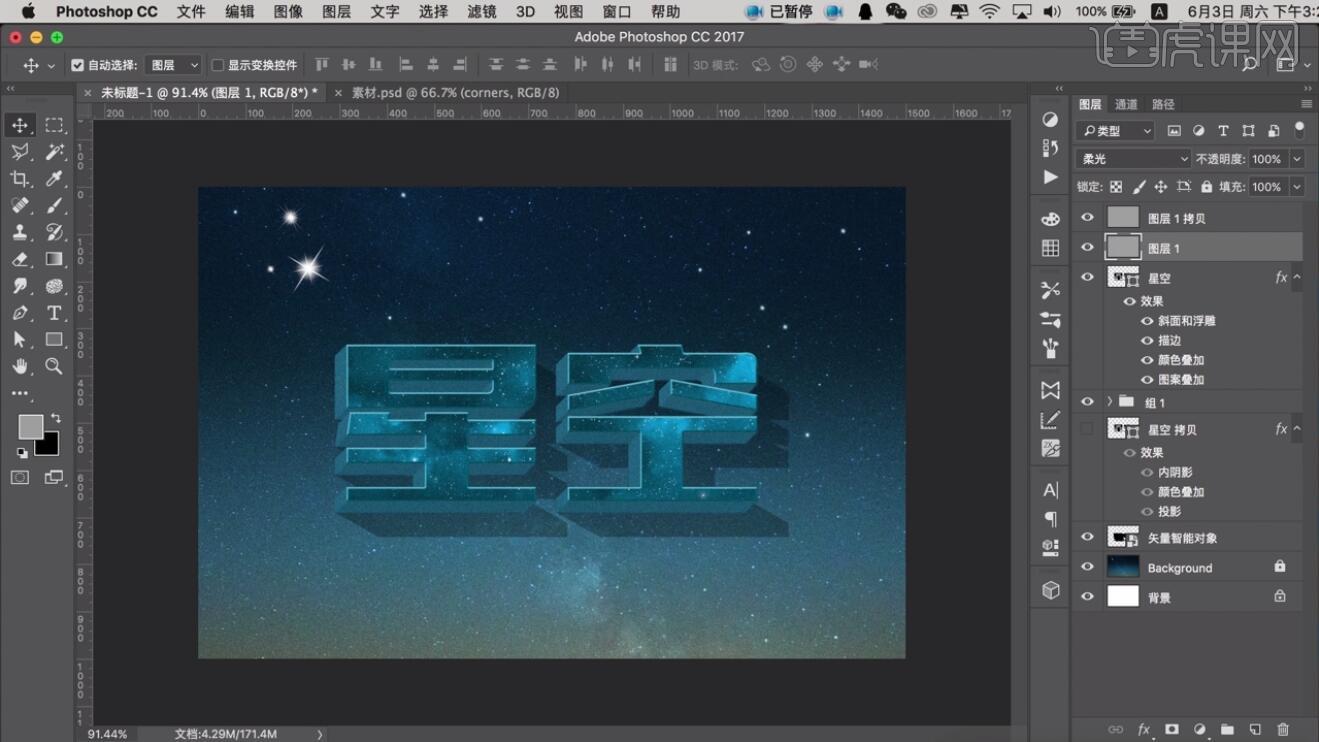Hide the 矢量智能对象 layer
The width and height of the screenshot is (1319, 742).
[x=1087, y=537]
